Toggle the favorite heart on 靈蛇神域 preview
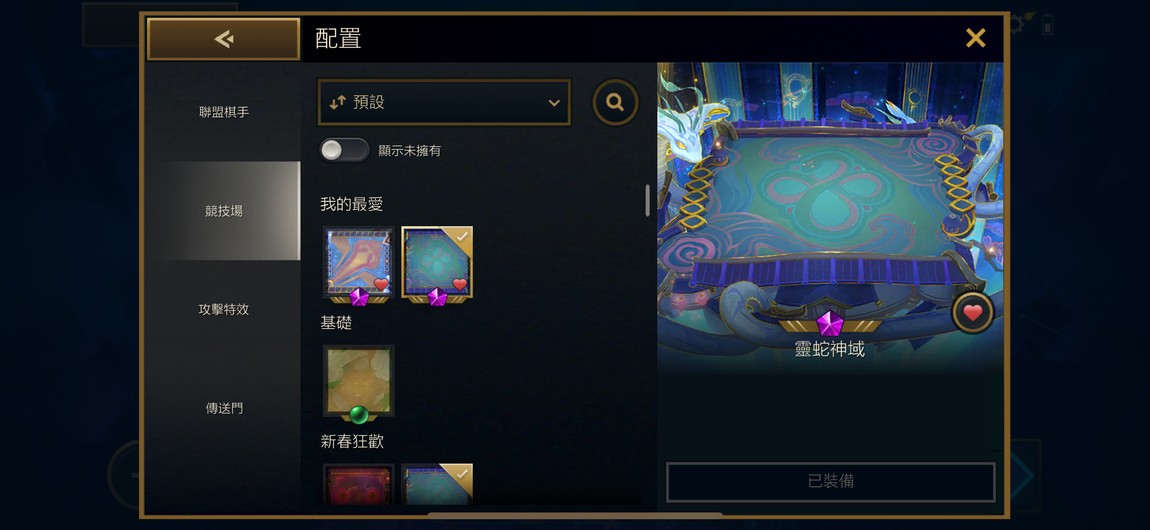The width and height of the screenshot is (1150, 530). point(973,313)
